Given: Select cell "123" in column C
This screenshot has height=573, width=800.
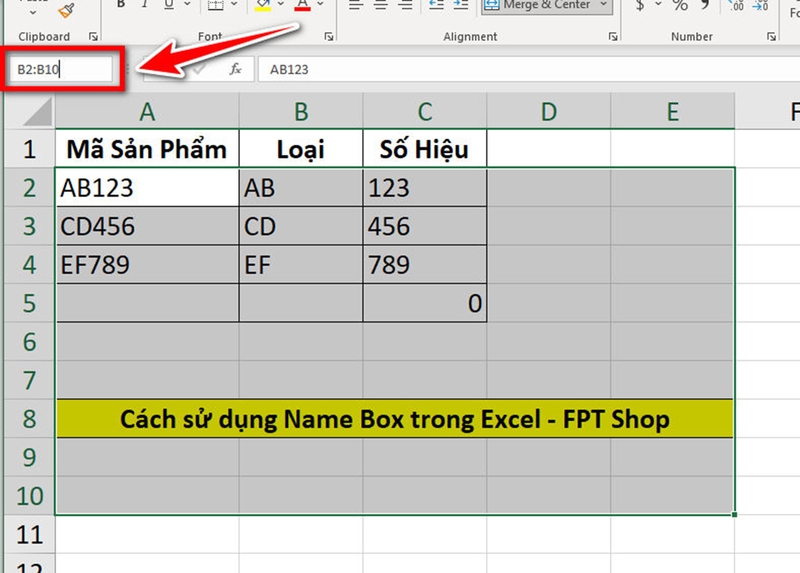Looking at the screenshot, I should (425, 187).
